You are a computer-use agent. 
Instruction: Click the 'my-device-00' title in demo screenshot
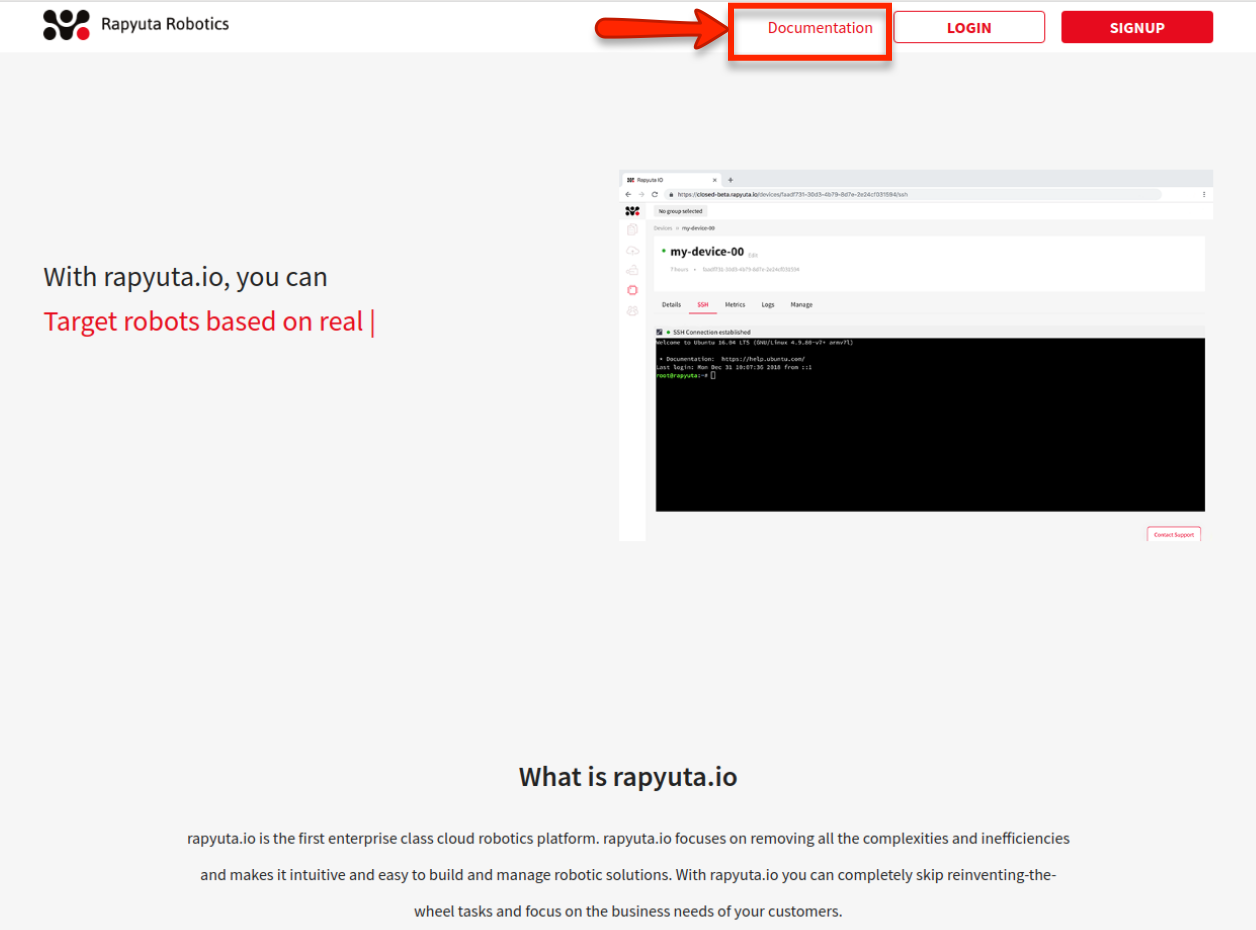tap(707, 252)
